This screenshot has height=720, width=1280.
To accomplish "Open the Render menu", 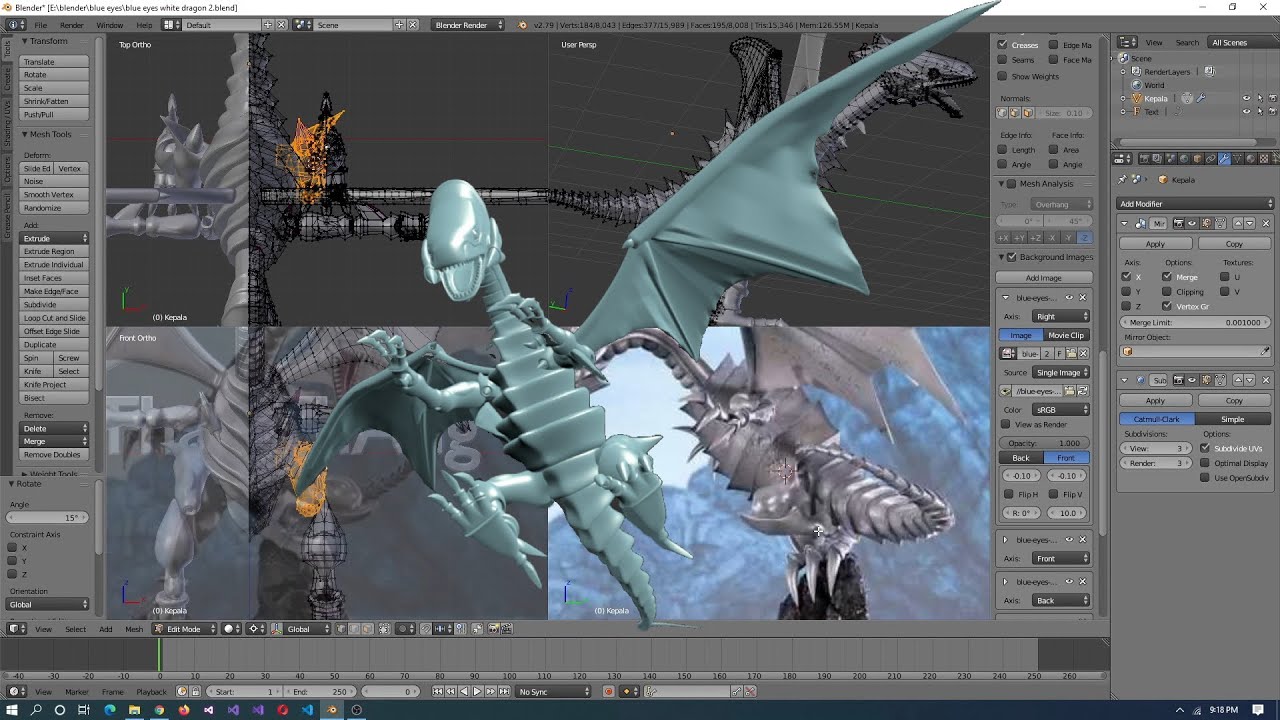I will click(72, 24).
